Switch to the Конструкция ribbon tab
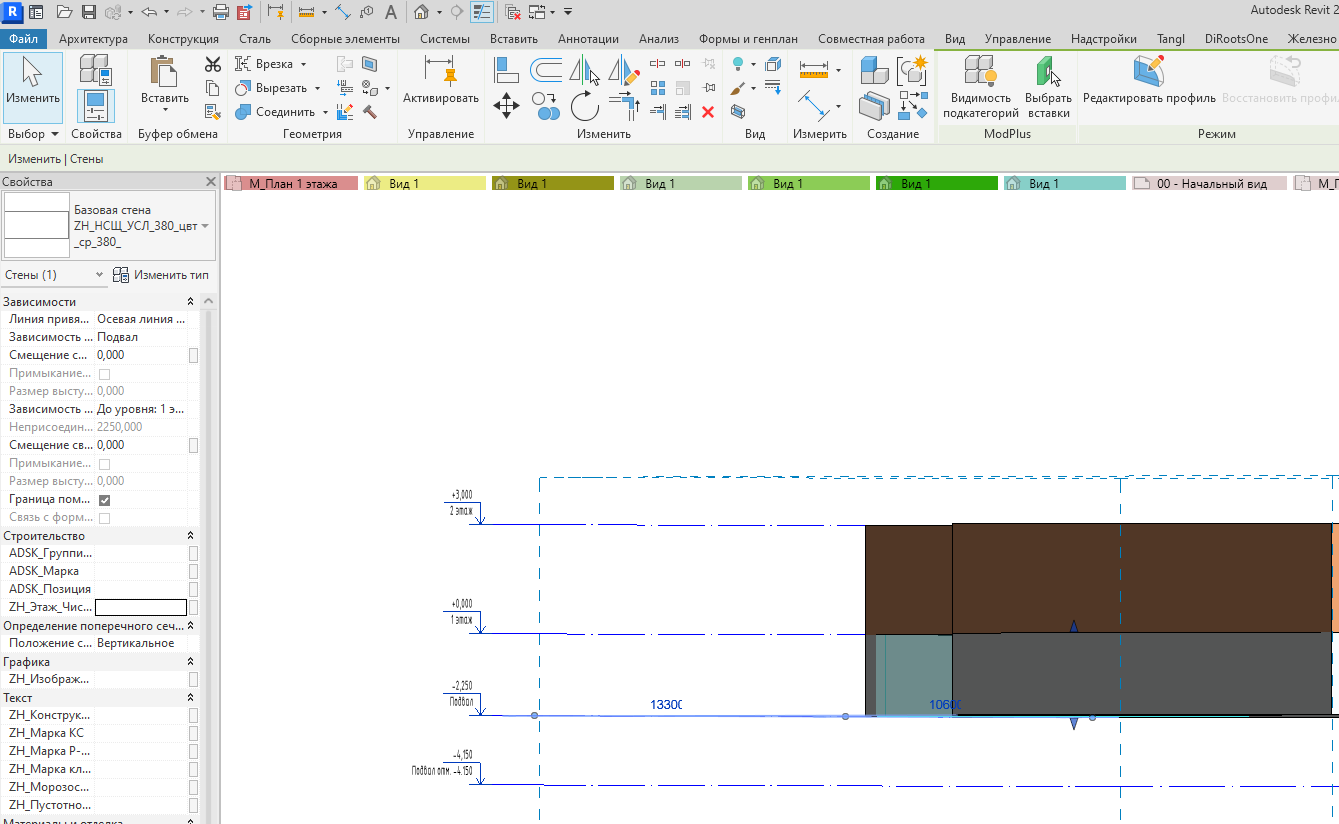The image size is (1339, 824). [183, 39]
